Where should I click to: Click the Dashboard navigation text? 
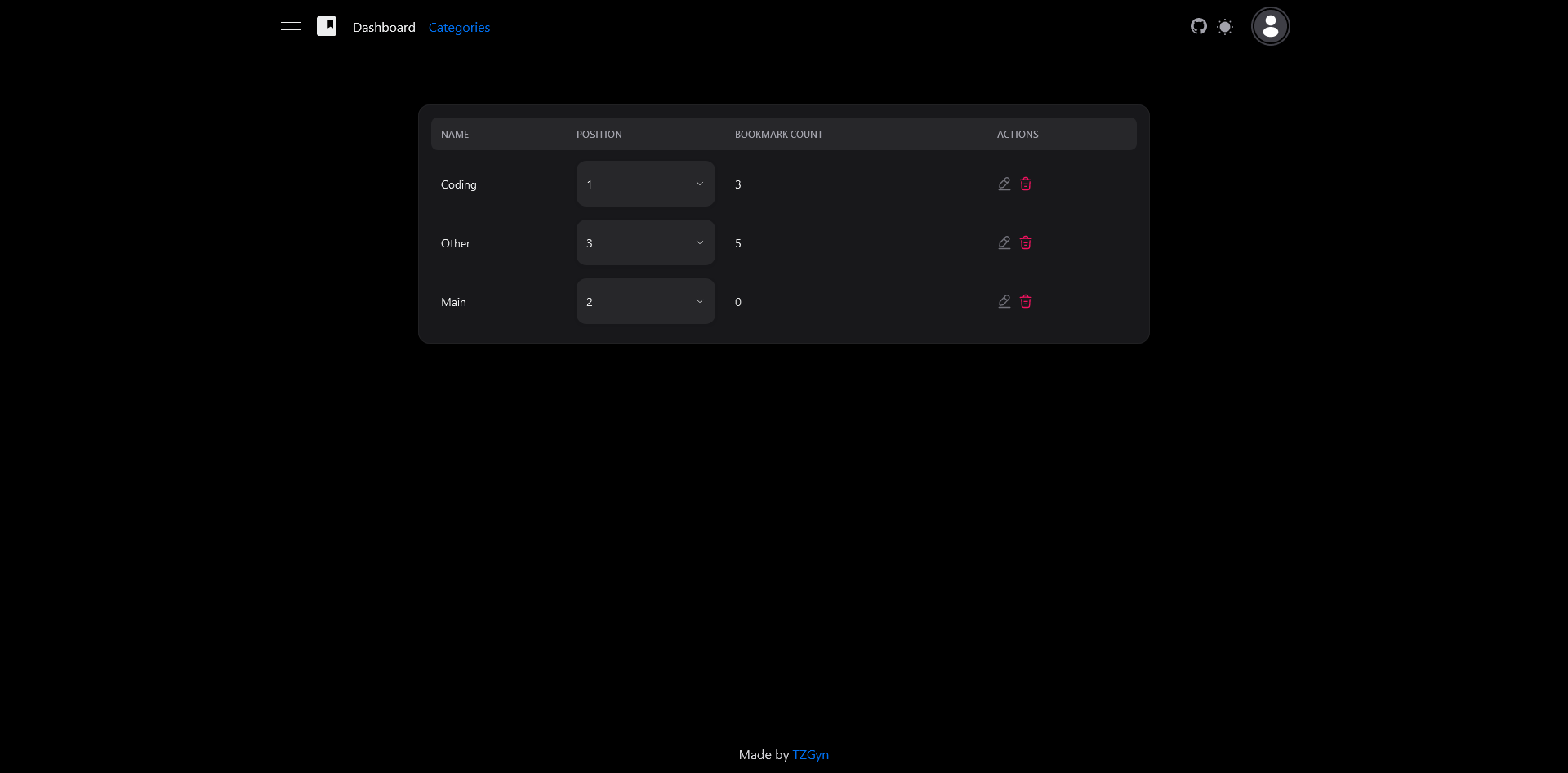tap(383, 27)
